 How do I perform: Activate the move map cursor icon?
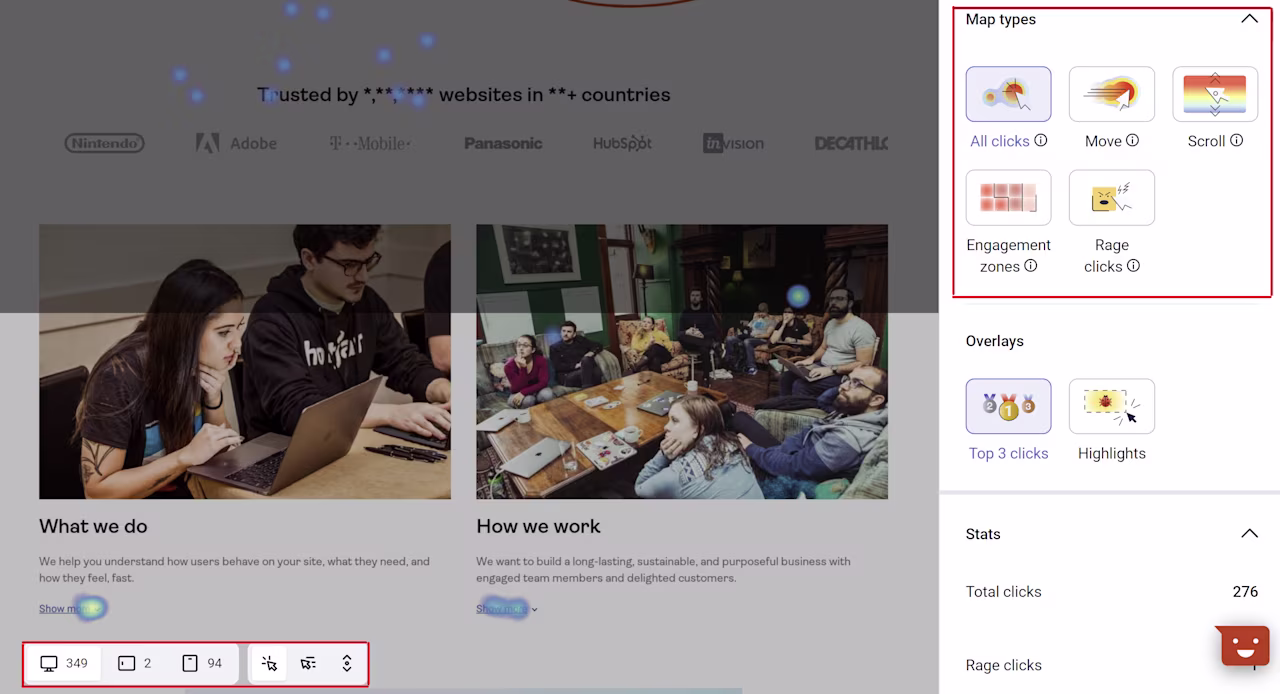[308, 663]
